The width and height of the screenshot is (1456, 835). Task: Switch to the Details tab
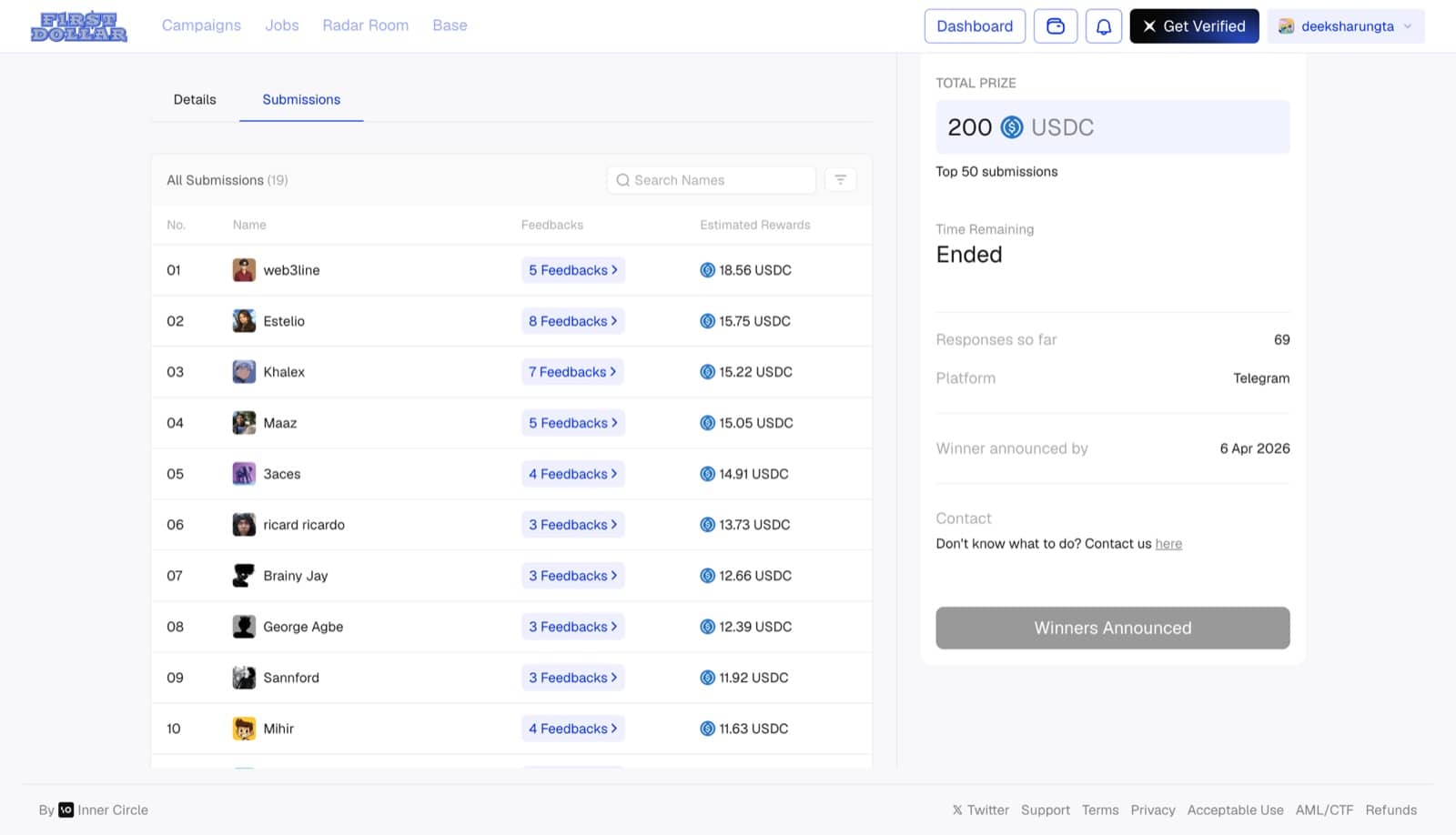195,99
